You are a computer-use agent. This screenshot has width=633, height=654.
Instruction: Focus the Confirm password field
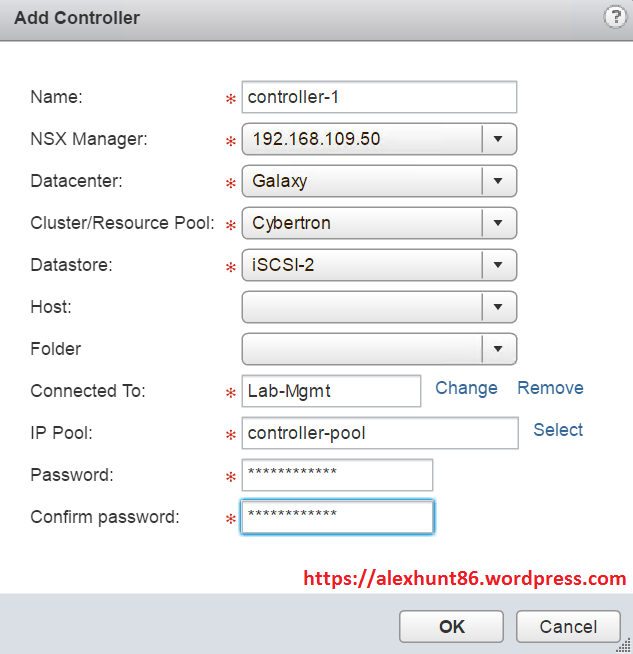(337, 517)
